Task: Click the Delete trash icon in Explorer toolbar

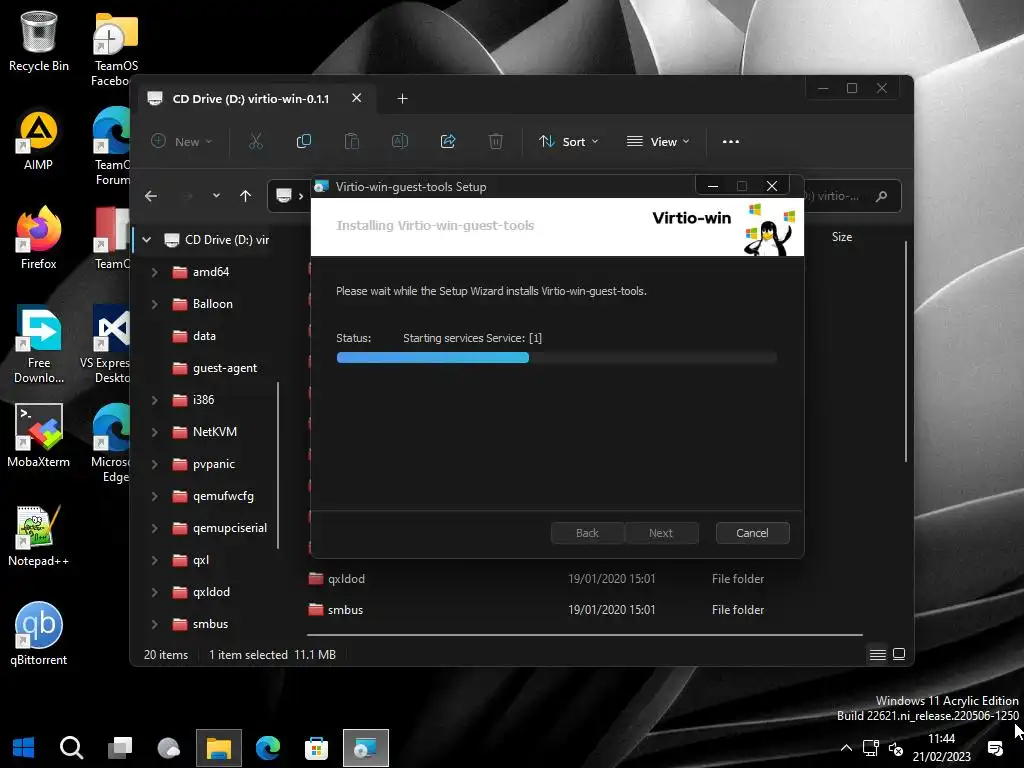Action: point(496,141)
